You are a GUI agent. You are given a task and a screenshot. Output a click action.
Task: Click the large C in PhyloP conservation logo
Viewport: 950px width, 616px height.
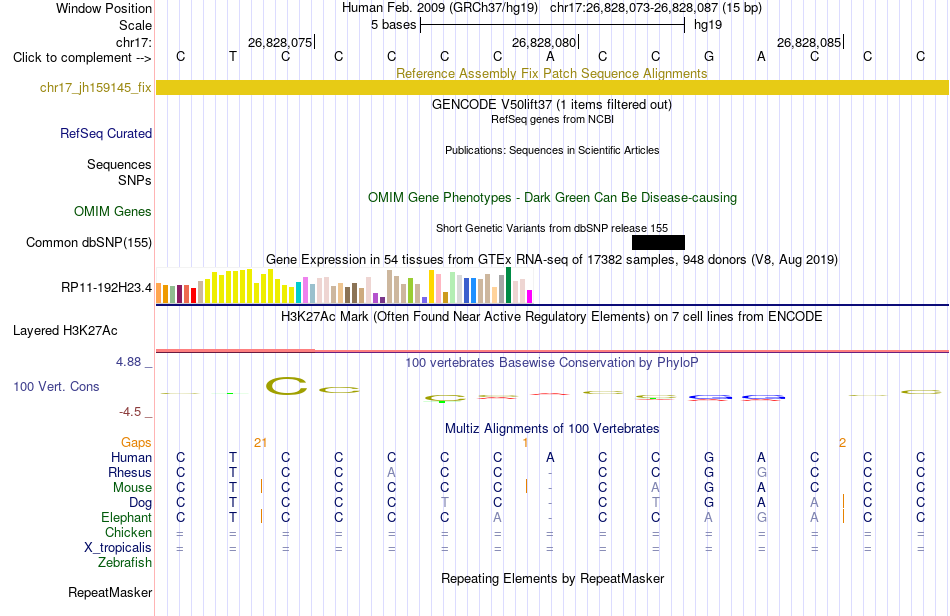click(x=286, y=386)
